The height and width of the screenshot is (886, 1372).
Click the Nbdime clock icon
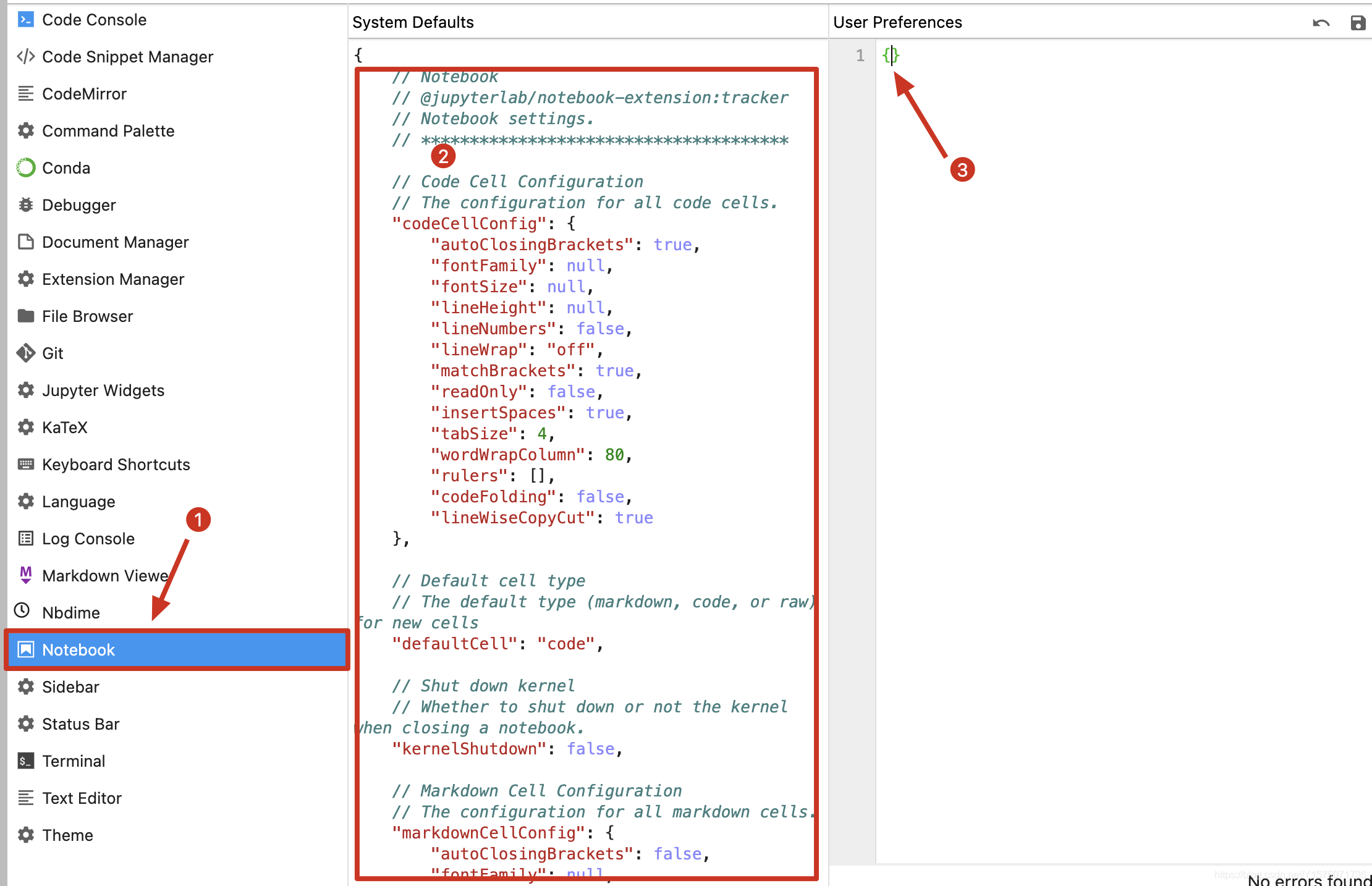[22, 610]
